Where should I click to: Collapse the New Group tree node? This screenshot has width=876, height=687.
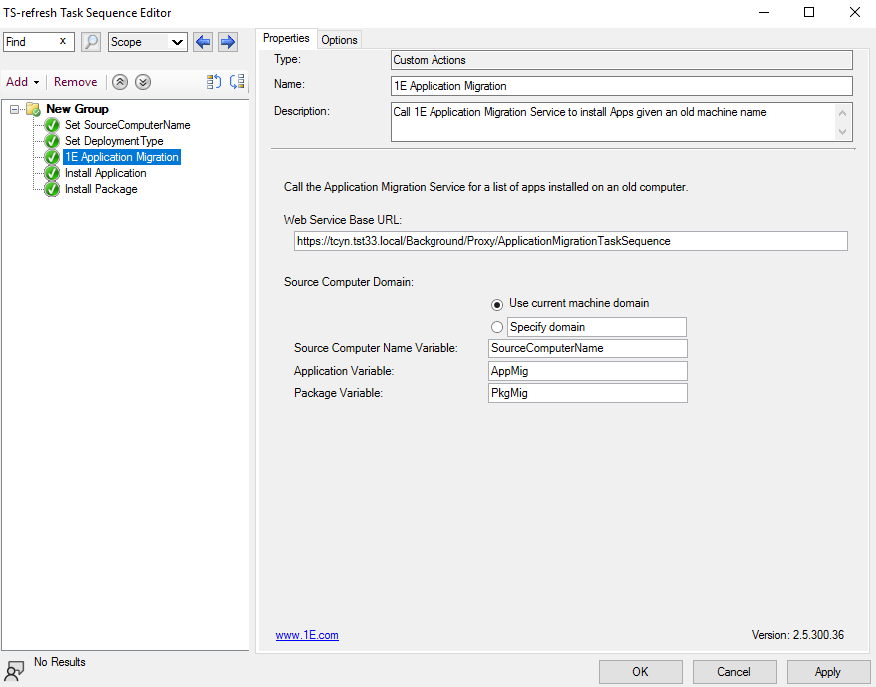(15, 109)
